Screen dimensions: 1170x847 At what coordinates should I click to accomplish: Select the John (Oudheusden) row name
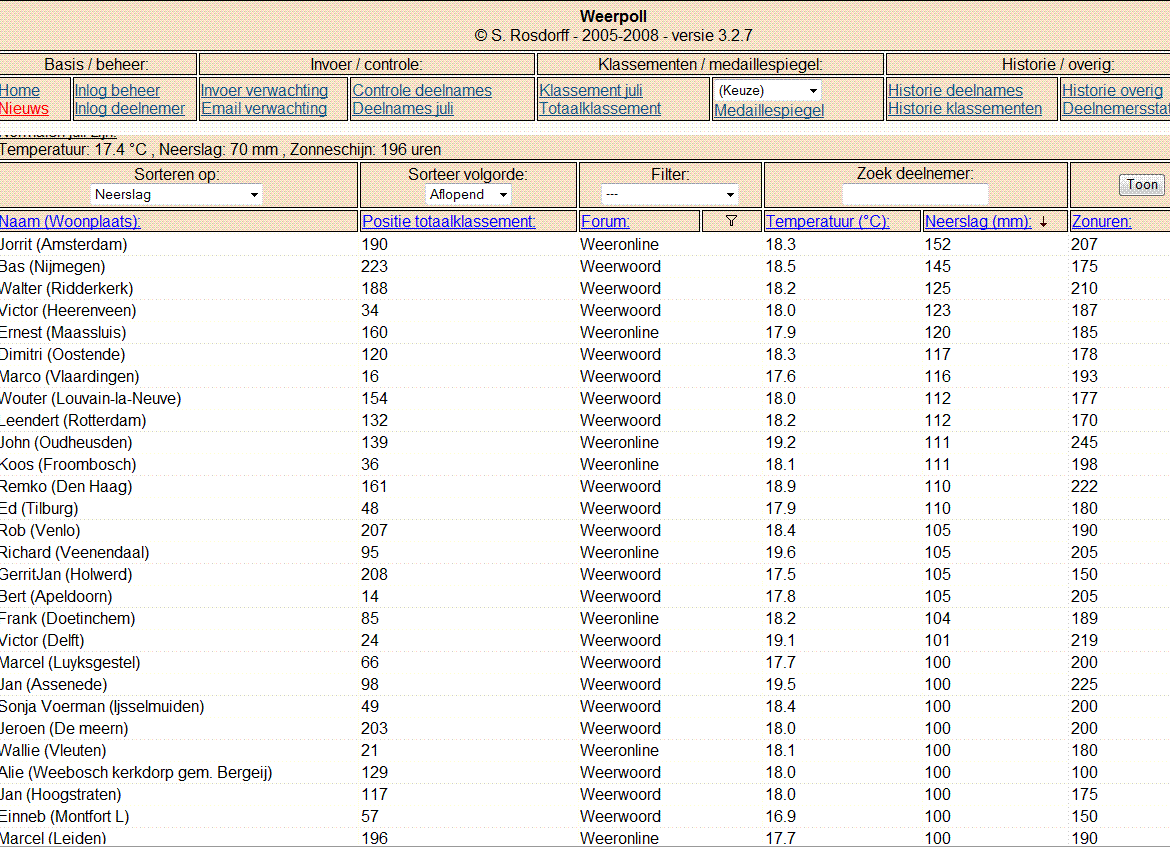[x=66, y=443]
